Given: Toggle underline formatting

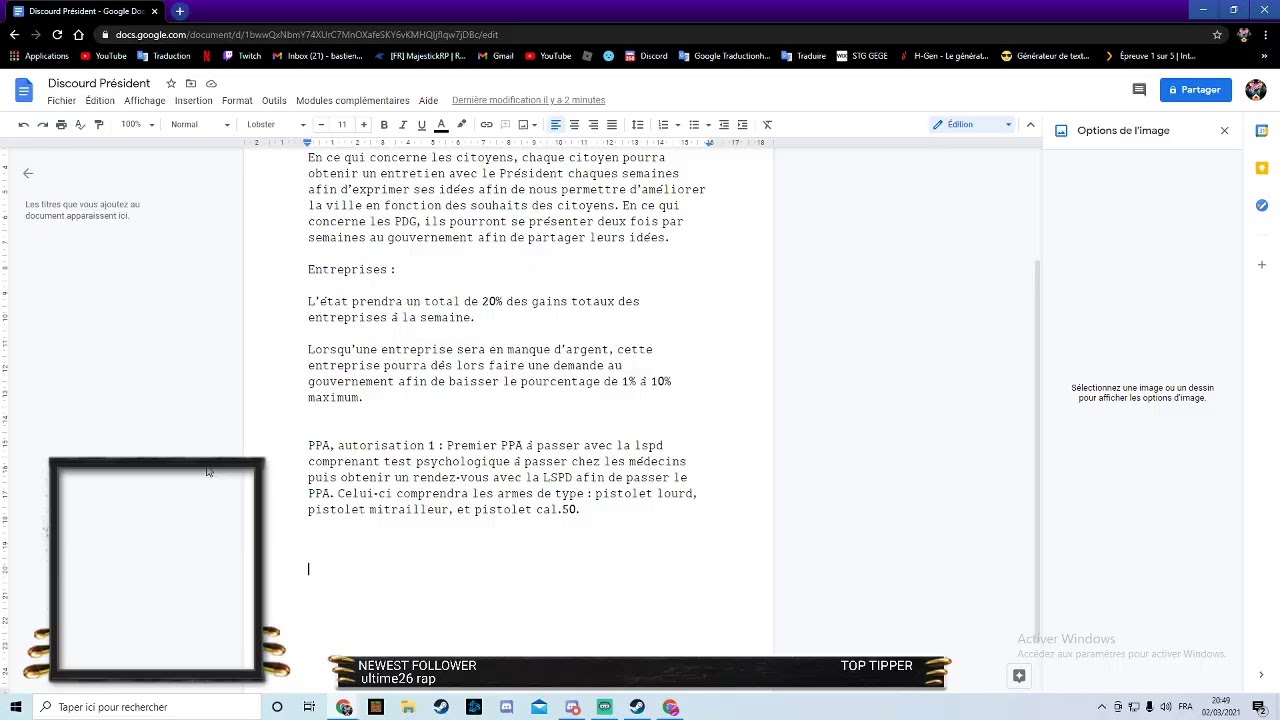Looking at the screenshot, I should (422, 125).
